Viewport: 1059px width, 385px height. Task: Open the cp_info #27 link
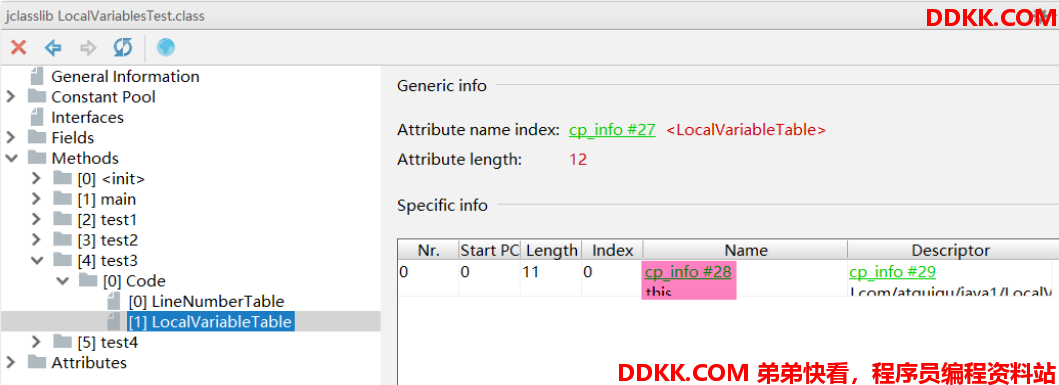tap(612, 130)
